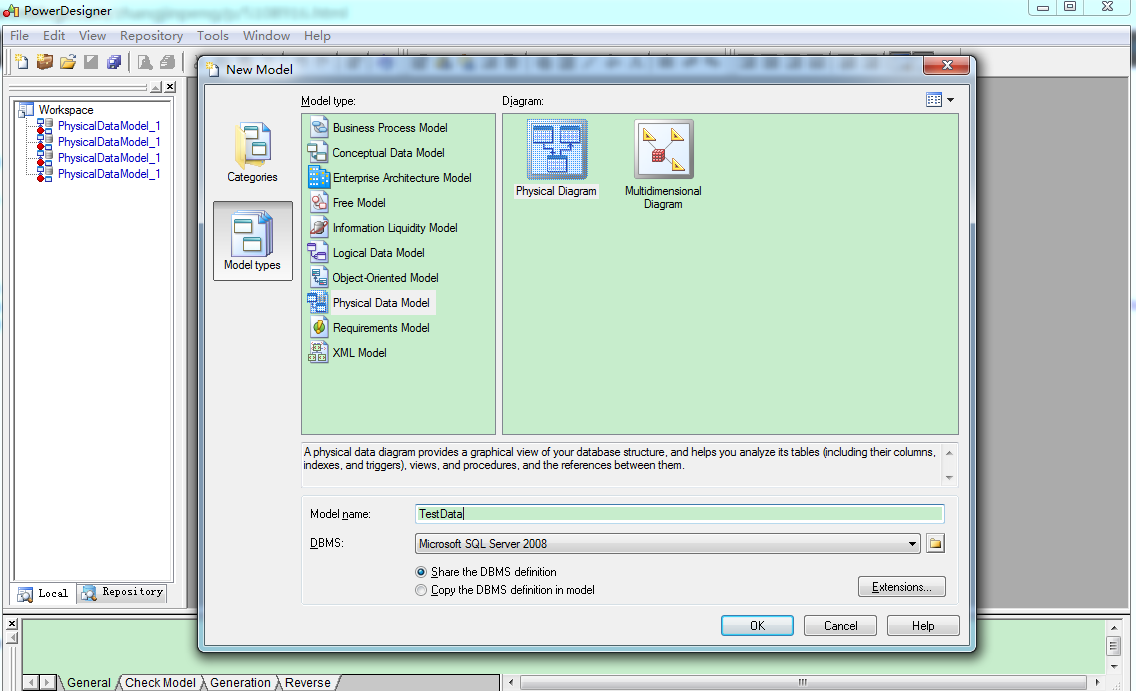Close the output panel with X
The image size is (1136, 691).
[x=12, y=623]
